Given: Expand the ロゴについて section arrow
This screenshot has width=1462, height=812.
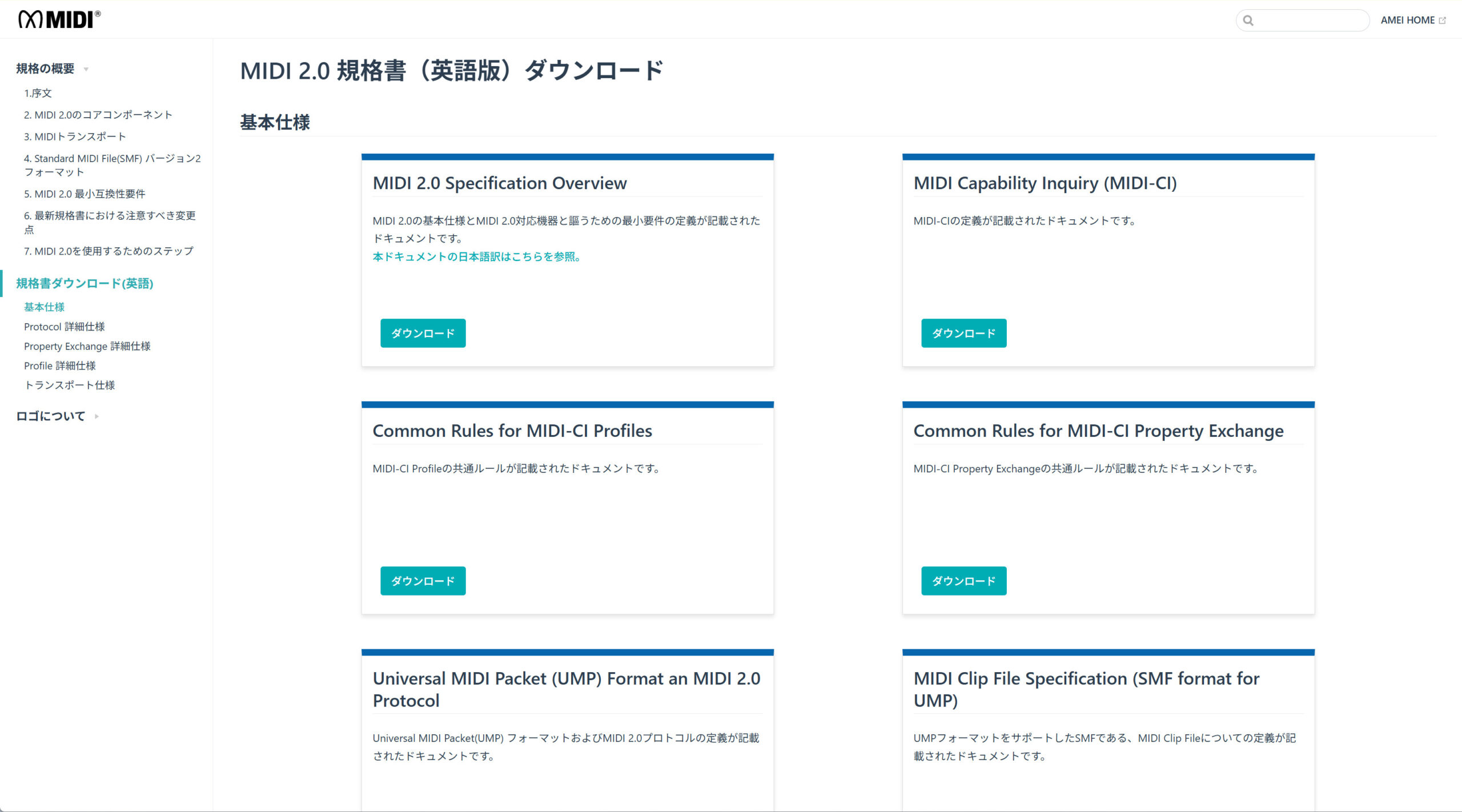Looking at the screenshot, I should point(97,416).
